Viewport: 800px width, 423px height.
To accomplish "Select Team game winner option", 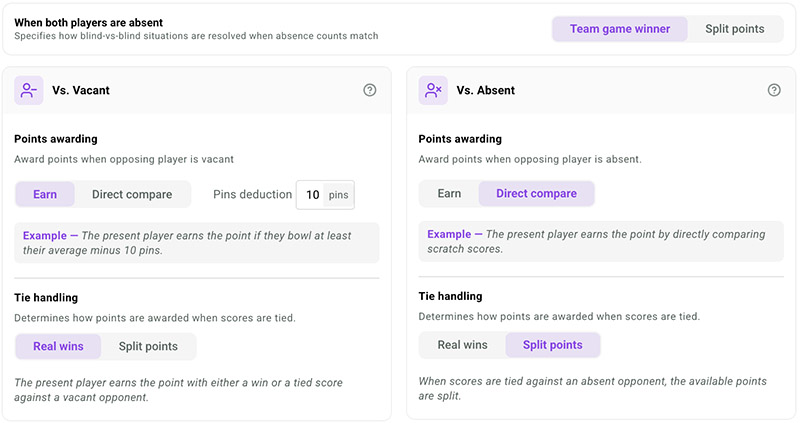I will pyautogui.click(x=620, y=29).
